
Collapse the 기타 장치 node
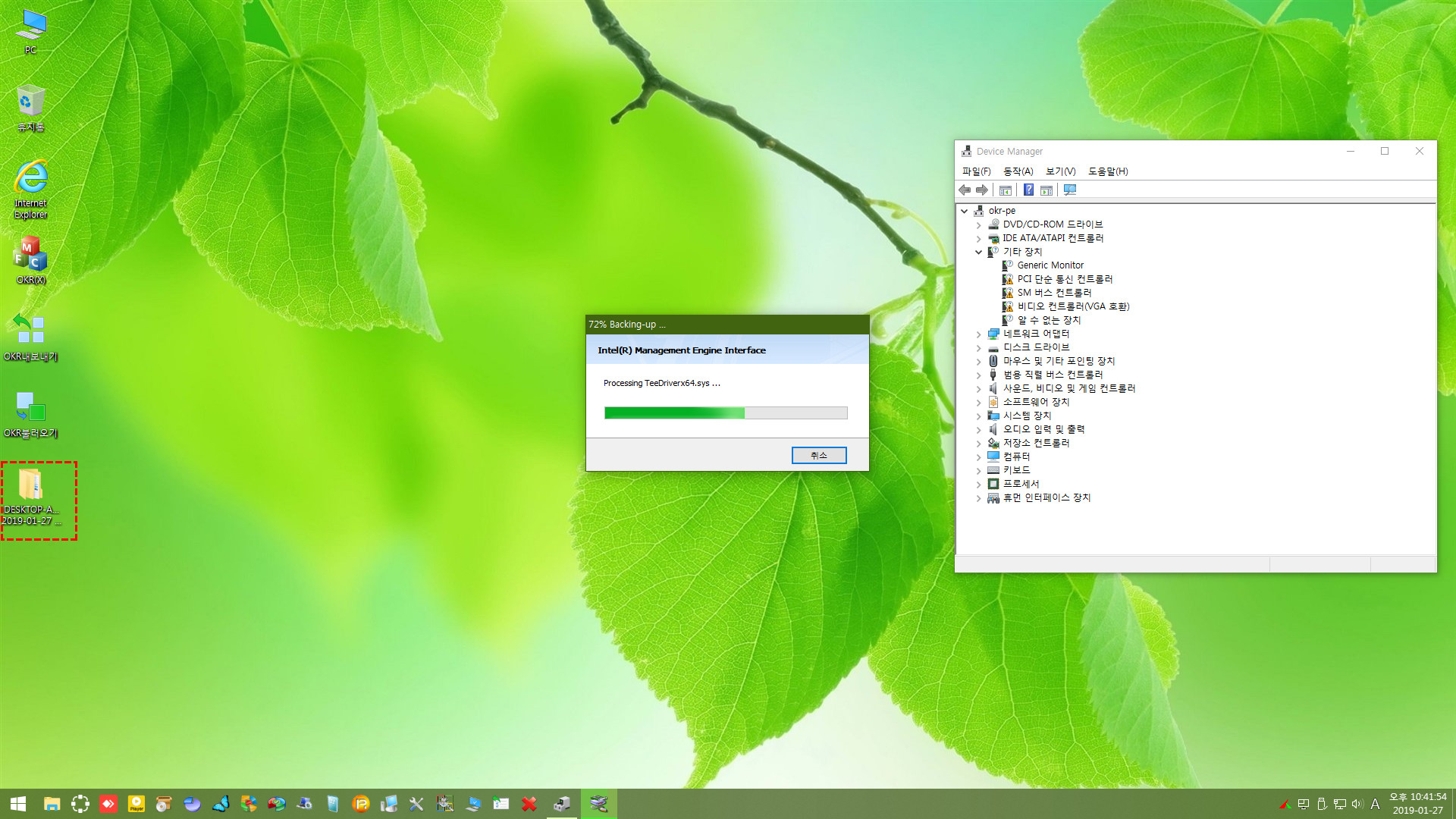tap(978, 252)
